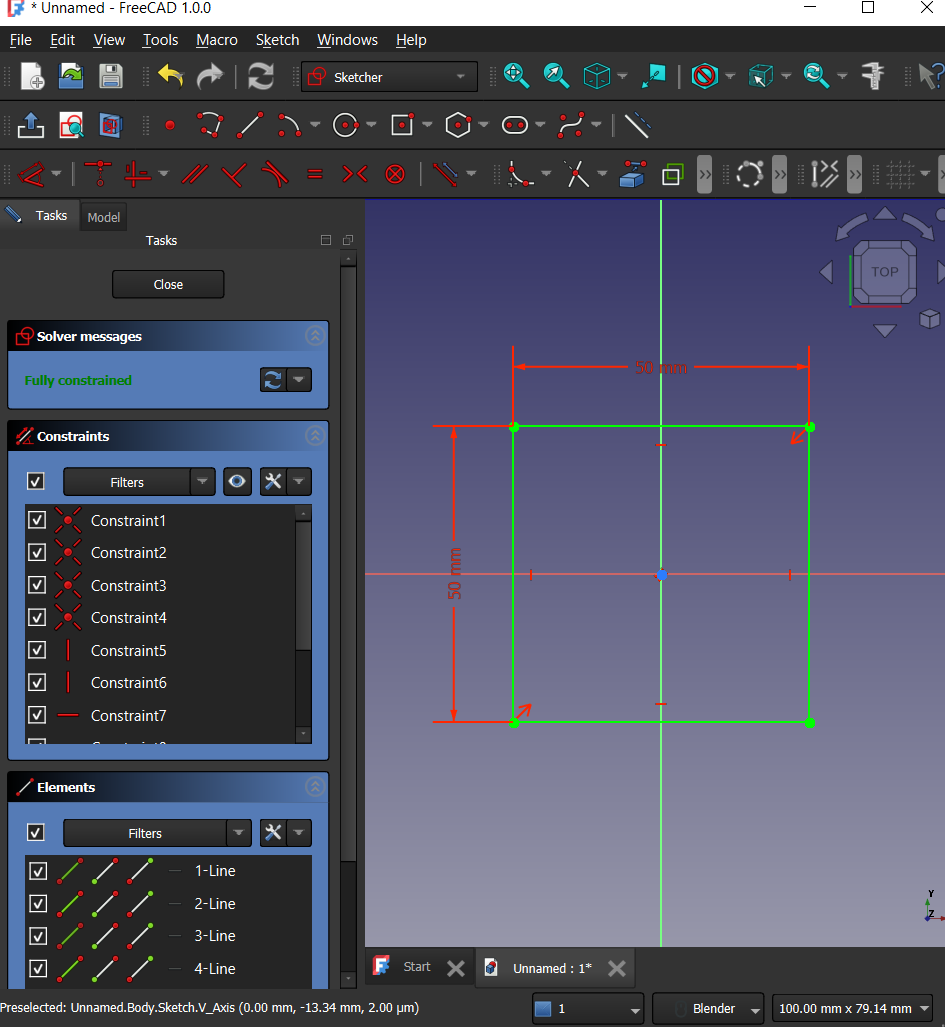
Task: Click the Close button in Tasks panel
Action: tap(168, 284)
